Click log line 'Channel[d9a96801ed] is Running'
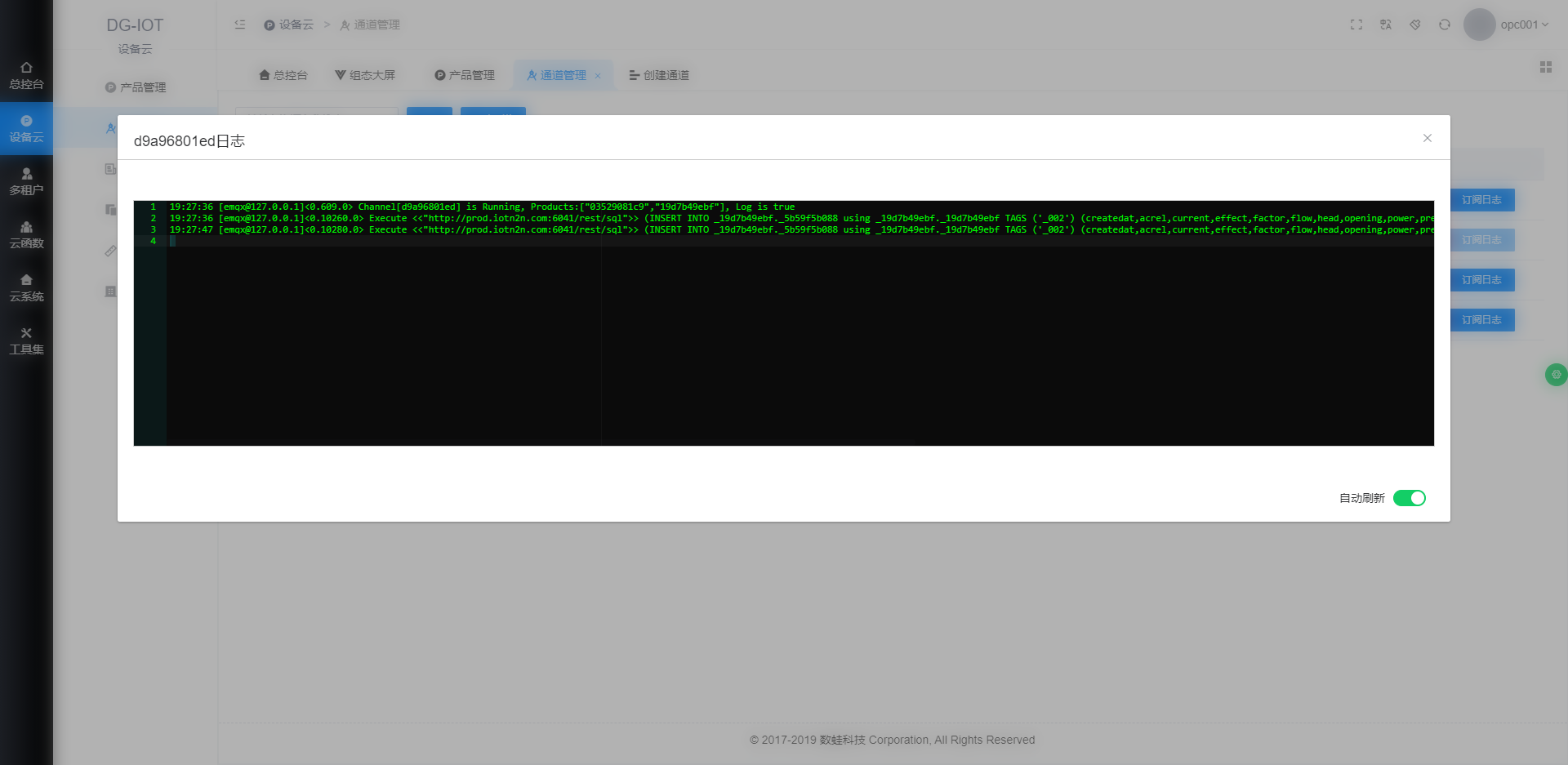The height and width of the screenshot is (765, 1568). coord(482,207)
